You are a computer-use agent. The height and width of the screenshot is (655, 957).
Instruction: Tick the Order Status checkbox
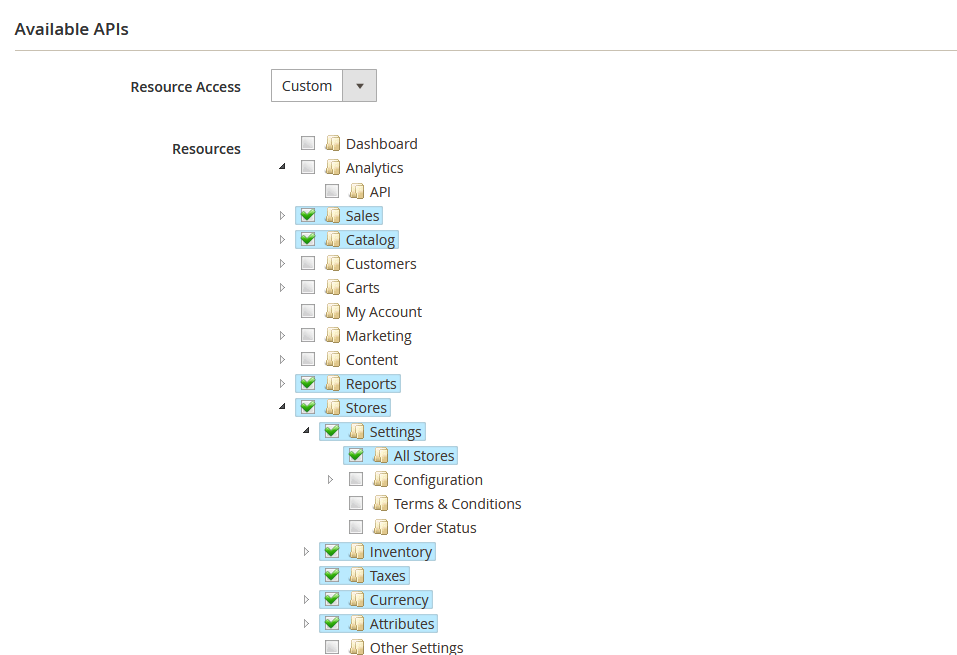click(356, 527)
